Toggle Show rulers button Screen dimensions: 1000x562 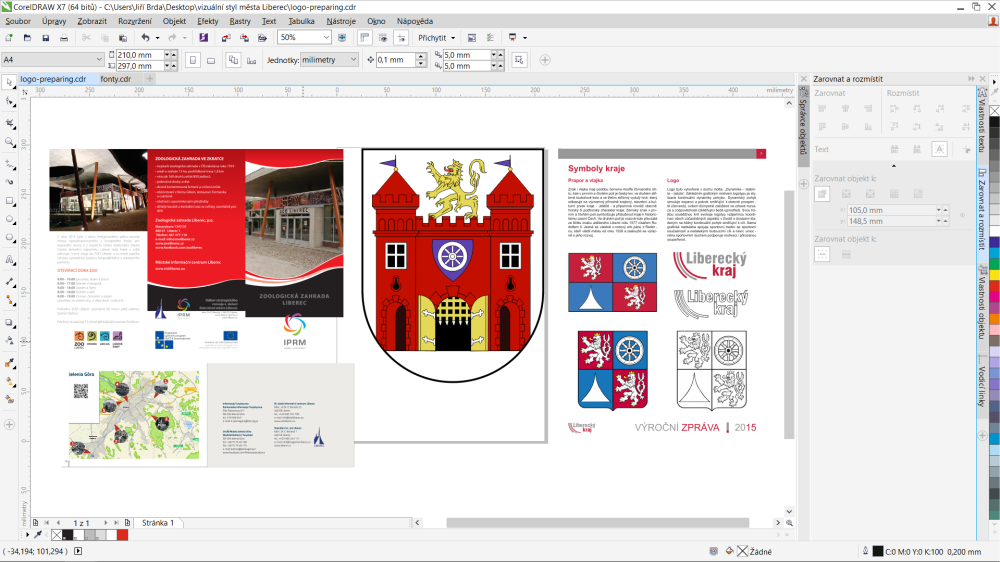click(365, 38)
